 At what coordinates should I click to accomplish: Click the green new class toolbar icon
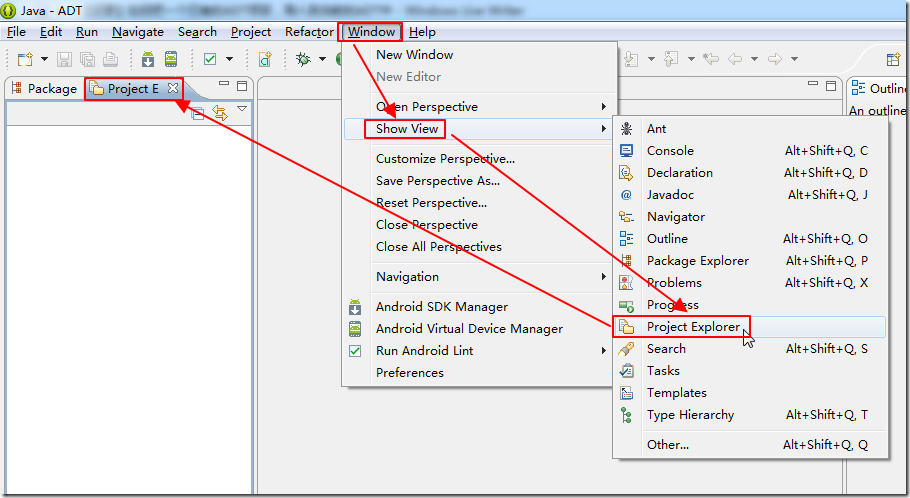(265, 59)
